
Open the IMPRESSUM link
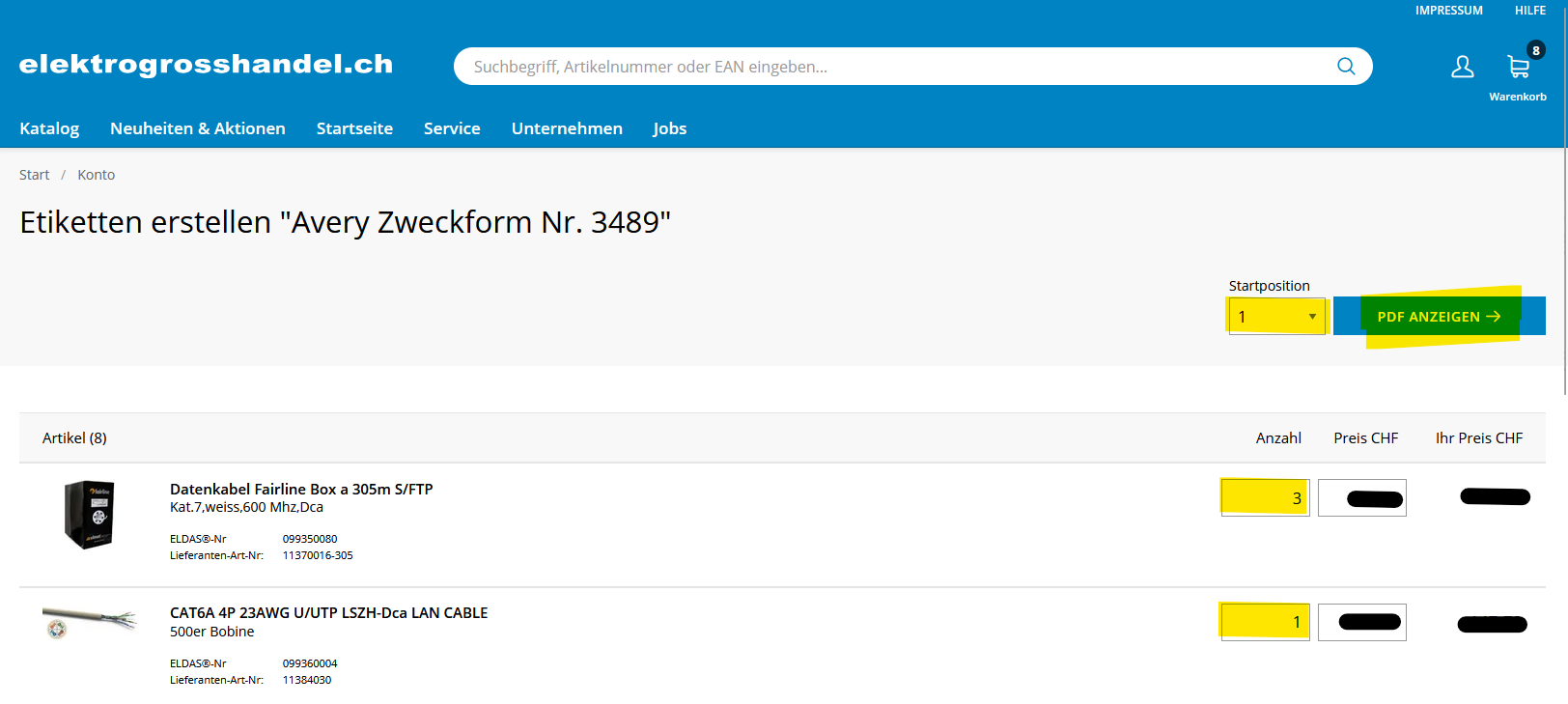click(x=1448, y=11)
